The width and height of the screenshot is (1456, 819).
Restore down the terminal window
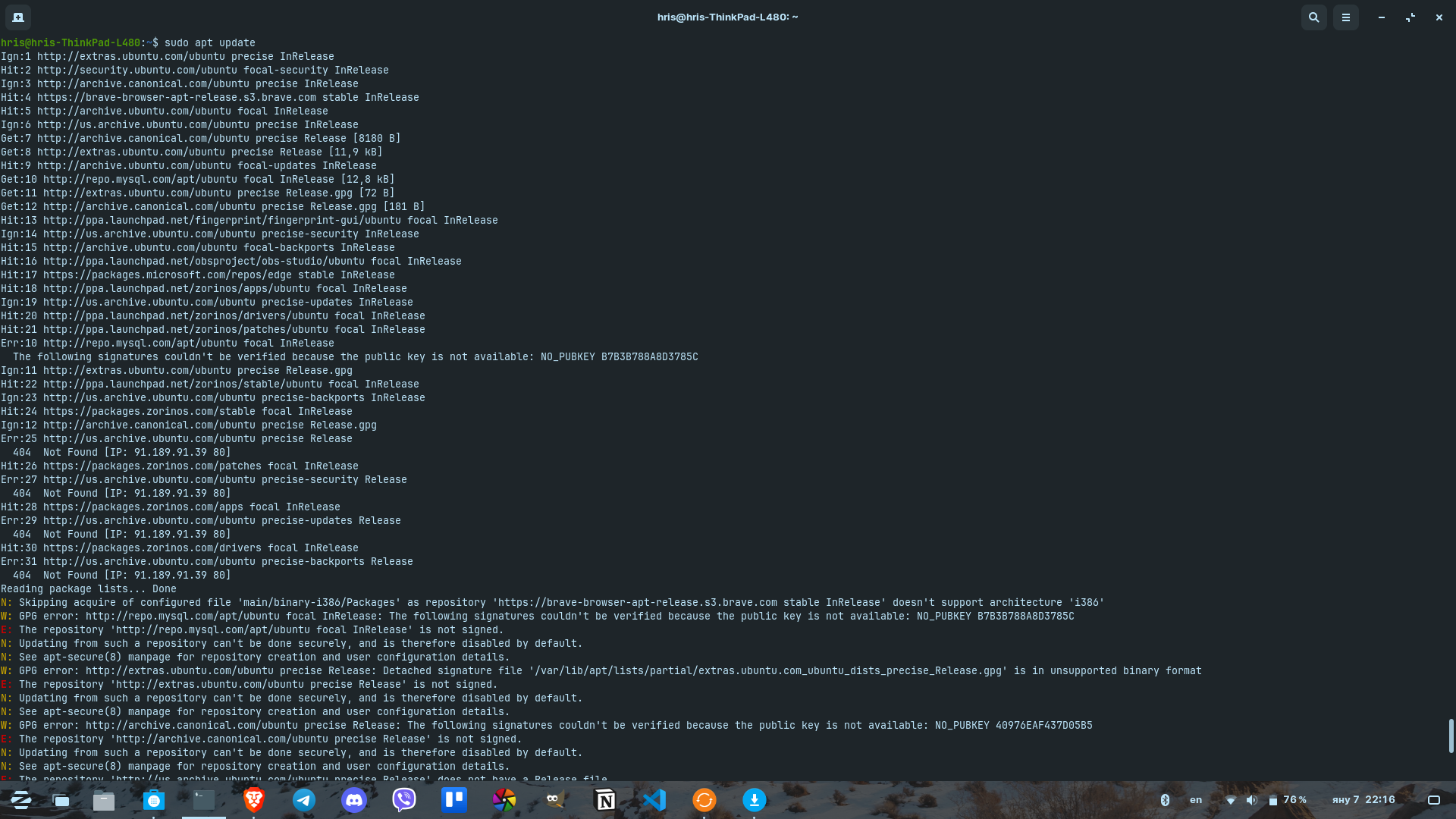click(1410, 17)
